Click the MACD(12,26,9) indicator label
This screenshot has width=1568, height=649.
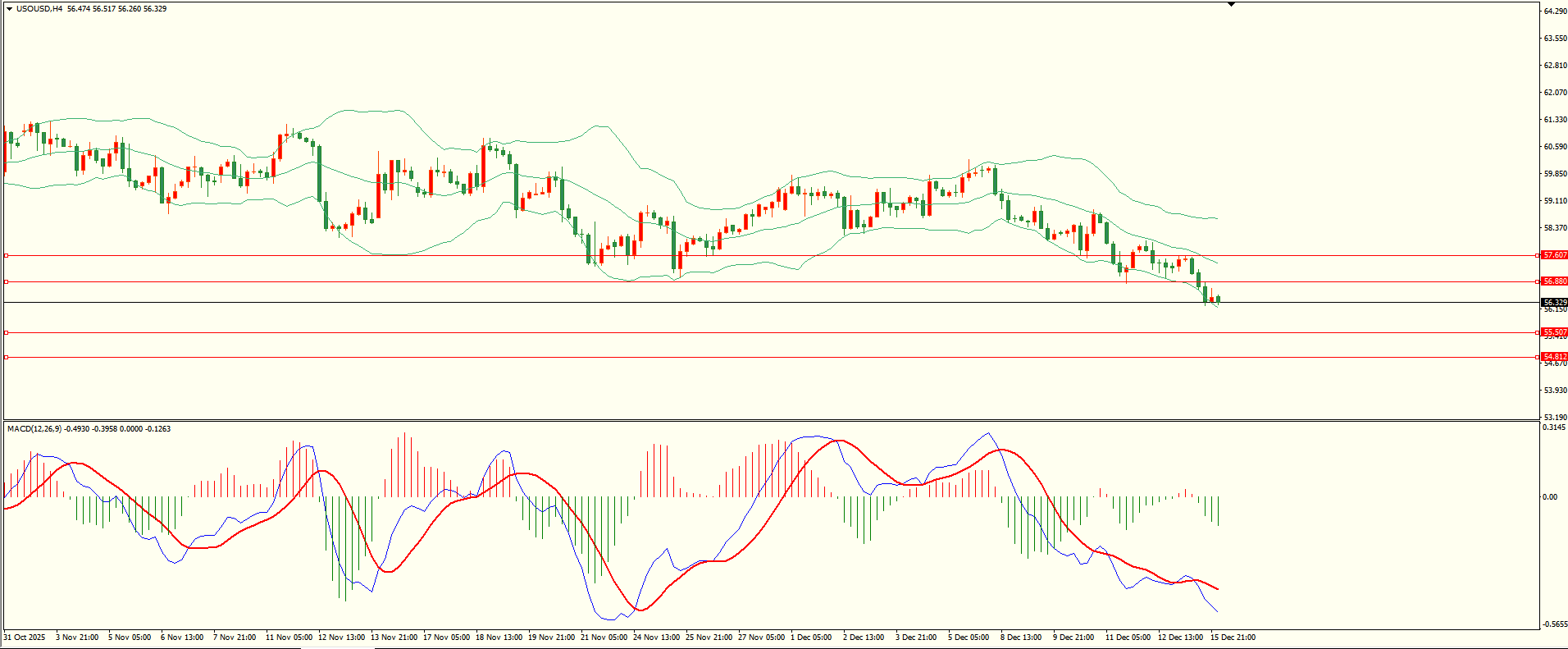click(33, 429)
